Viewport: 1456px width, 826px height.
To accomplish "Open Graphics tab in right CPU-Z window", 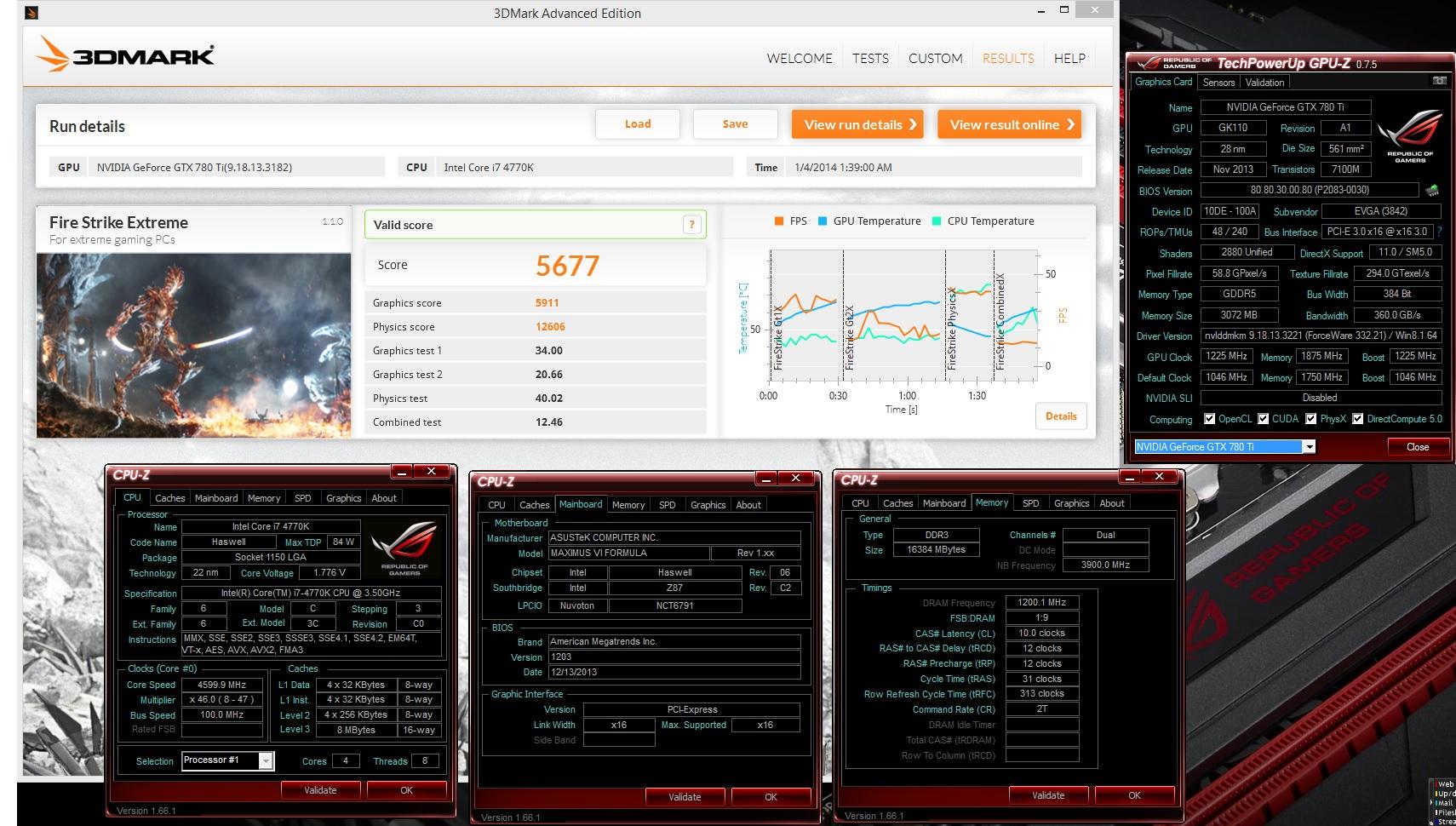I will (x=1071, y=503).
